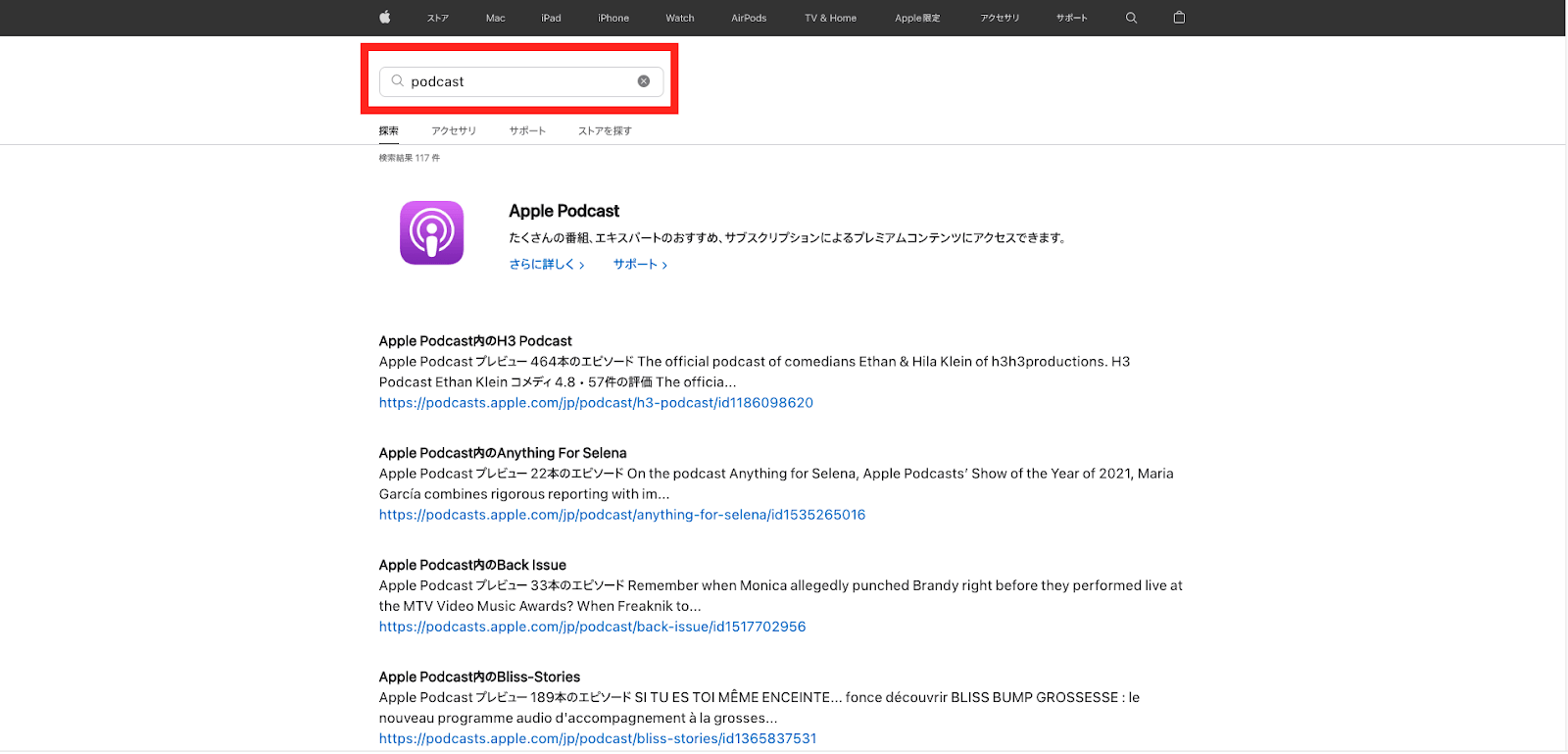Click the 検索結果 117 件 text
This screenshot has width=1568, height=754.
click(410, 158)
